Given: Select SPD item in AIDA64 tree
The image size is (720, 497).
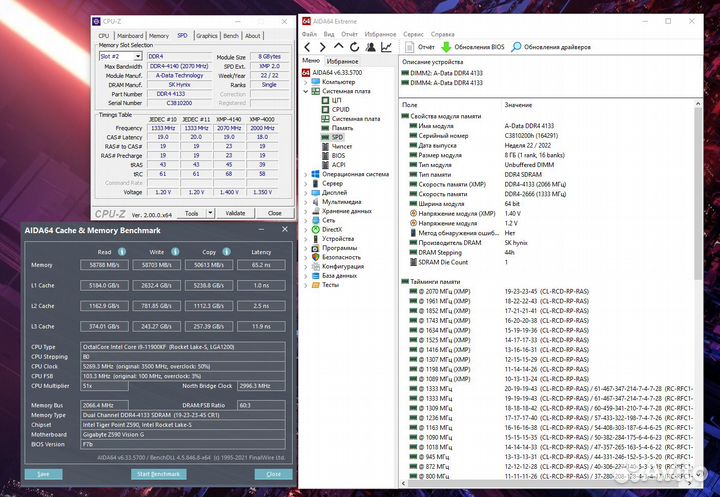Looking at the screenshot, I should pos(332,137).
